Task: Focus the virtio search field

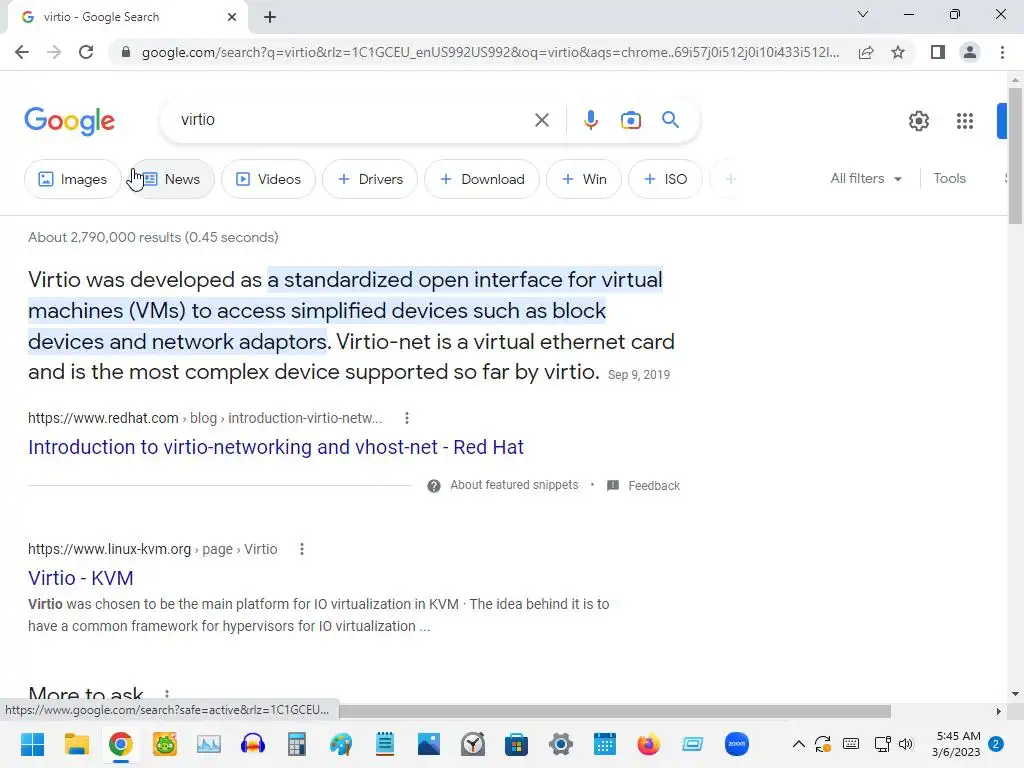Action: (353, 120)
